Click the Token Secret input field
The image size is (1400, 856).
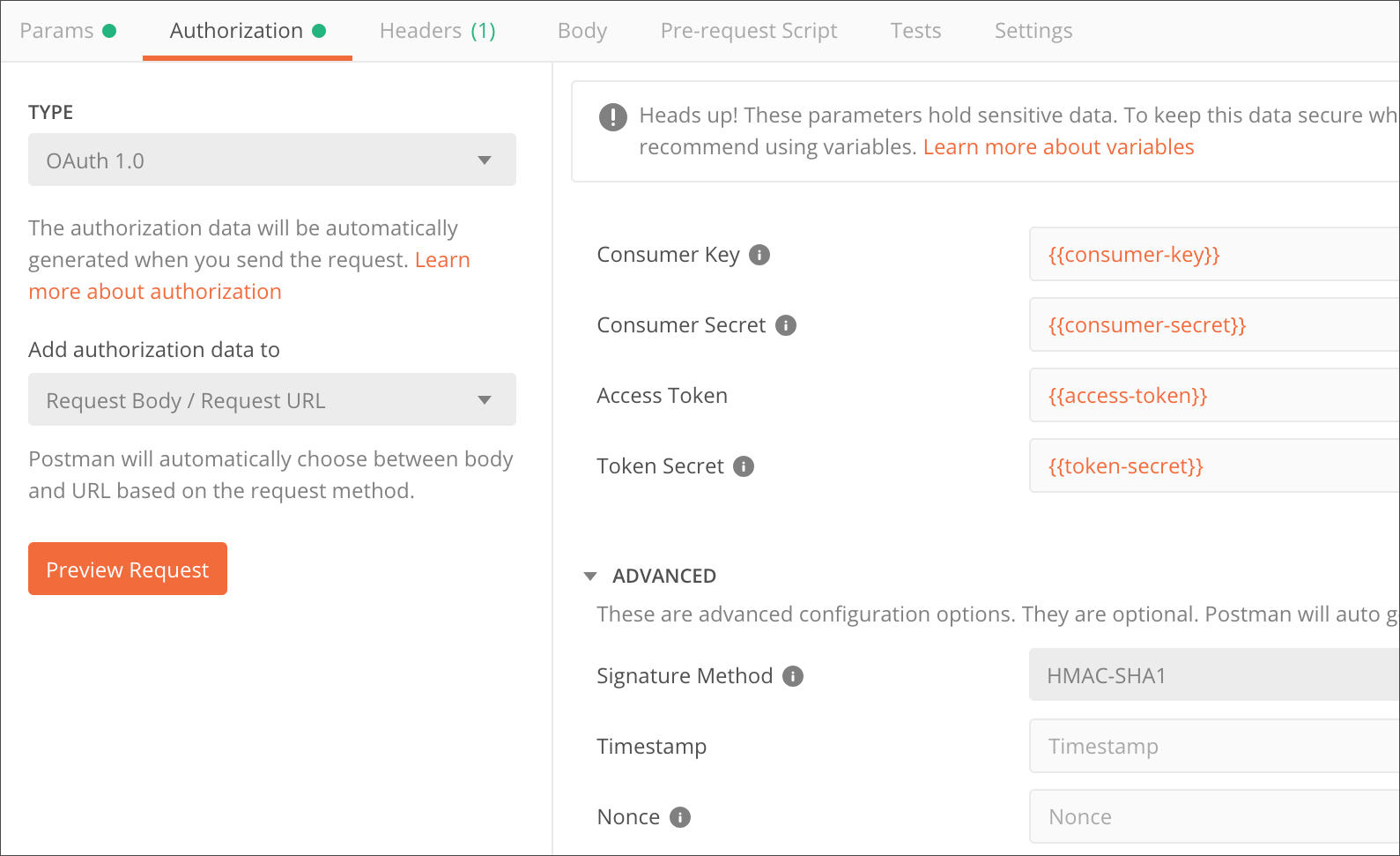click(x=1214, y=465)
